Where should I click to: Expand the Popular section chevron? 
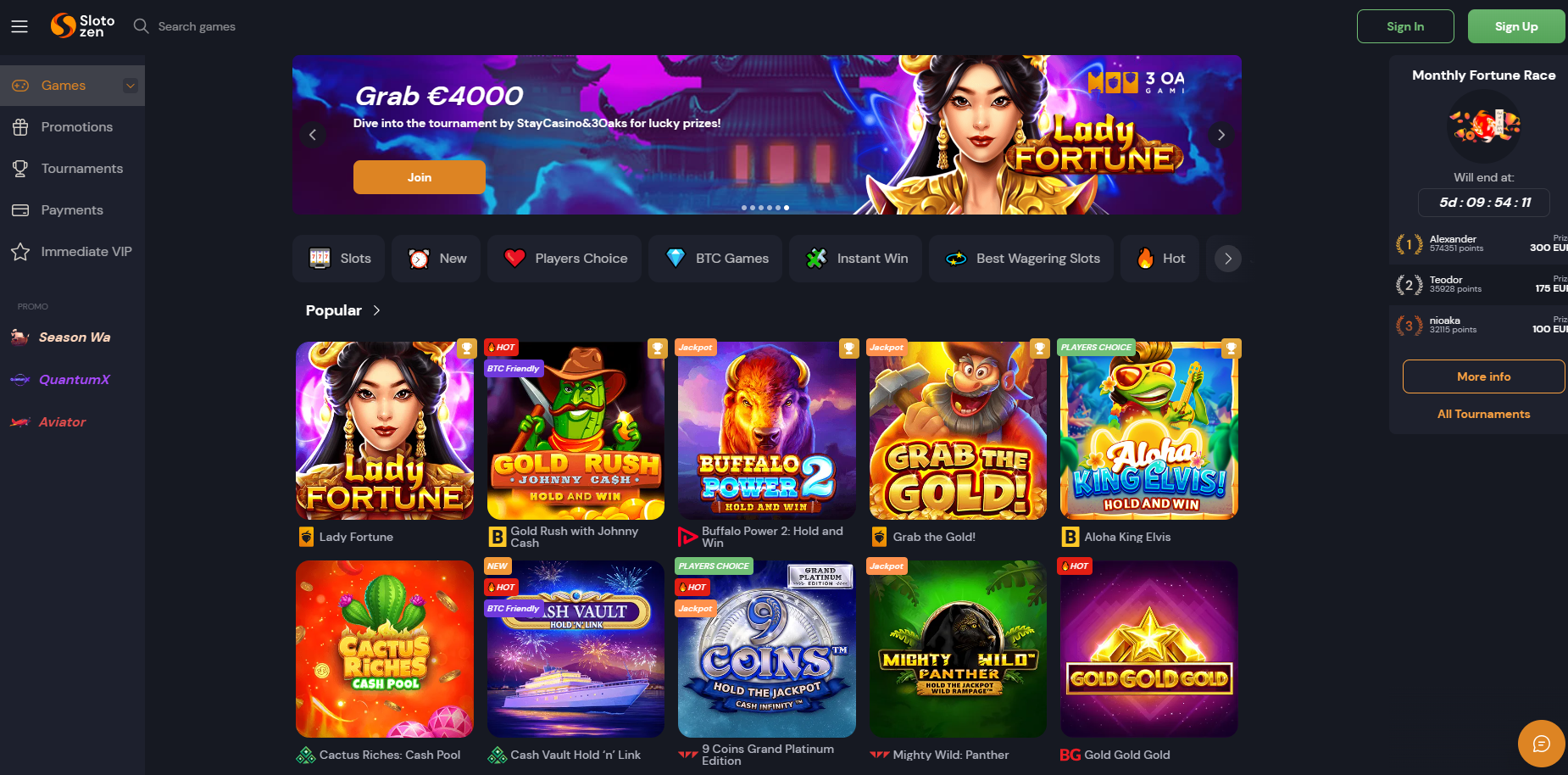(376, 310)
